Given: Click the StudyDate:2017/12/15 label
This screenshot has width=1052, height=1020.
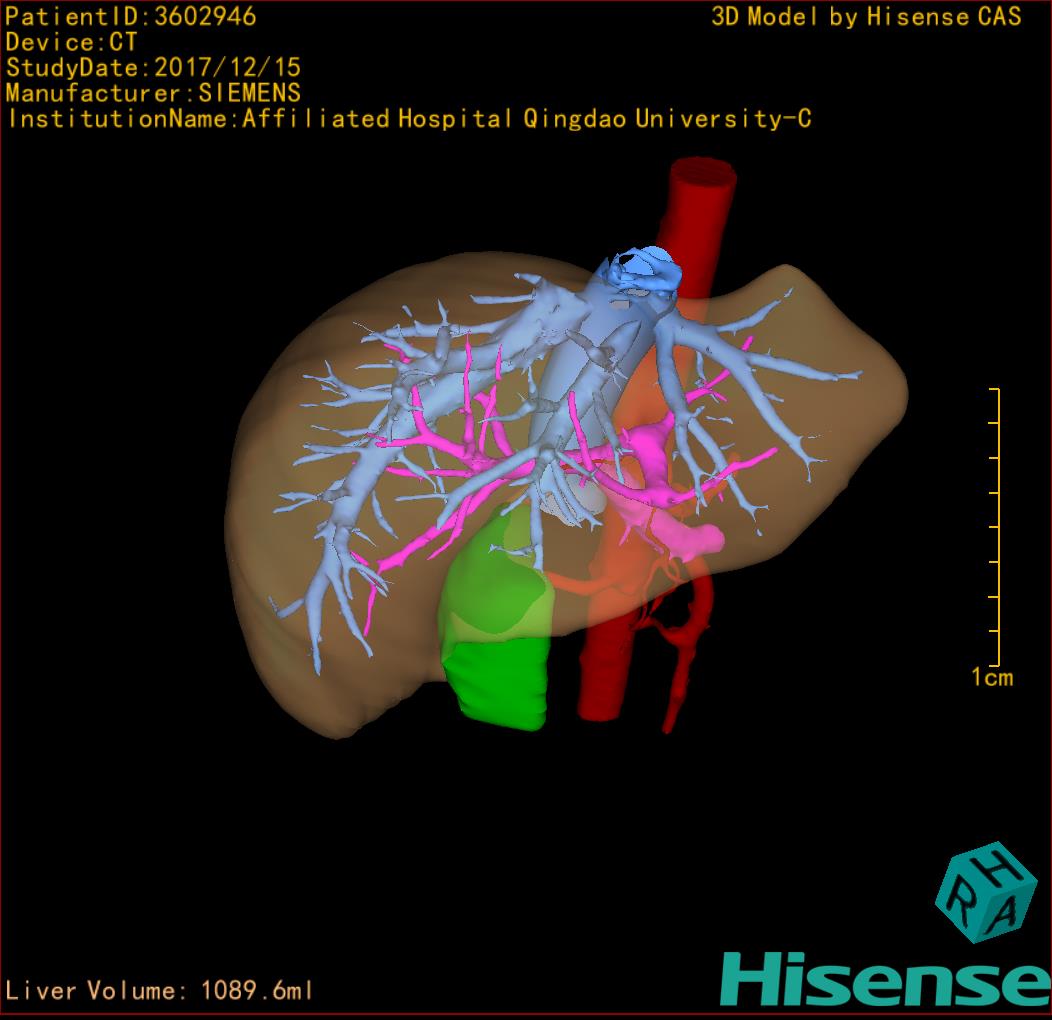Looking at the screenshot, I should coord(153,68).
